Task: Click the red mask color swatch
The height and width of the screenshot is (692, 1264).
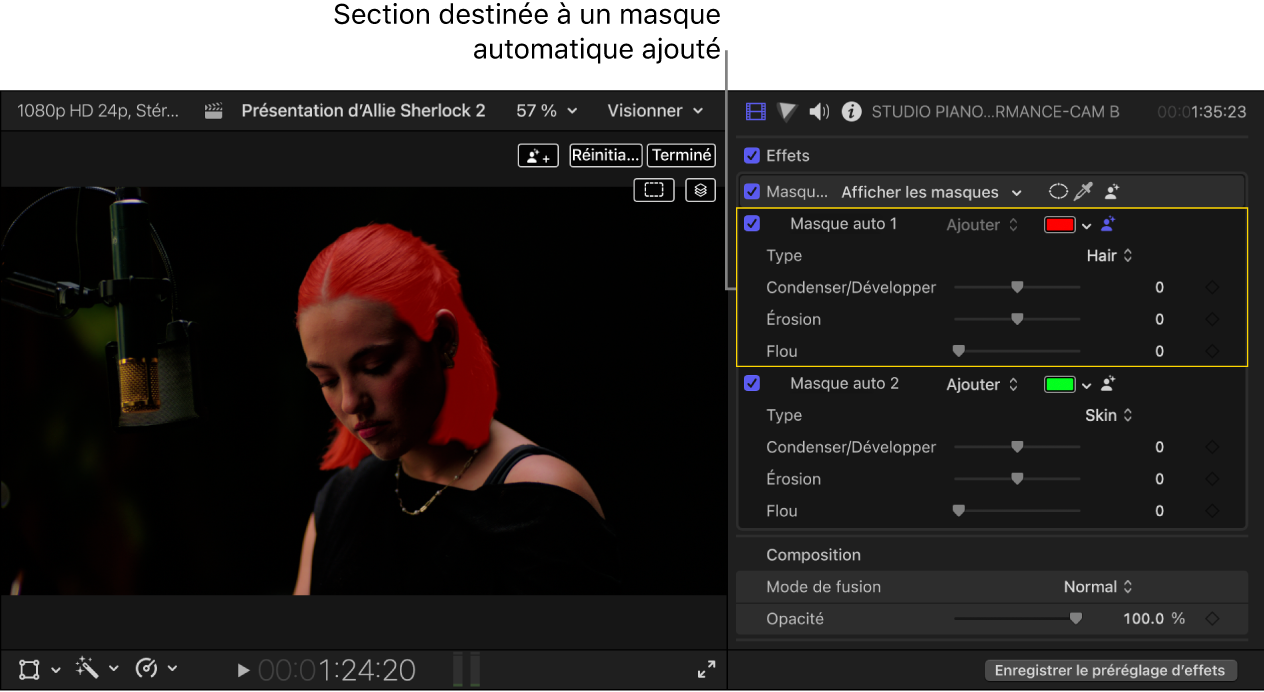Action: (1060, 225)
